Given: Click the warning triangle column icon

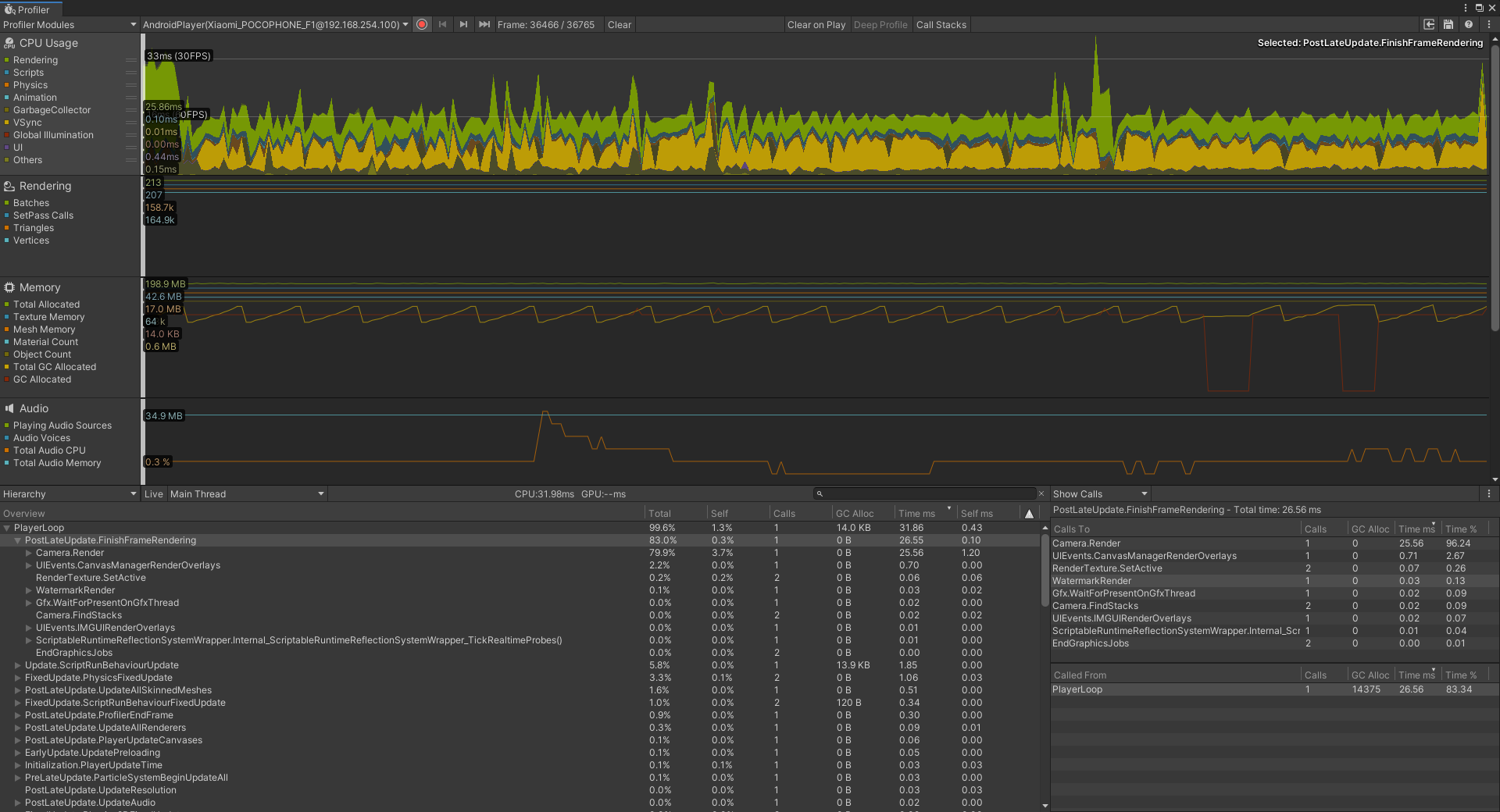Looking at the screenshot, I should [x=1029, y=514].
